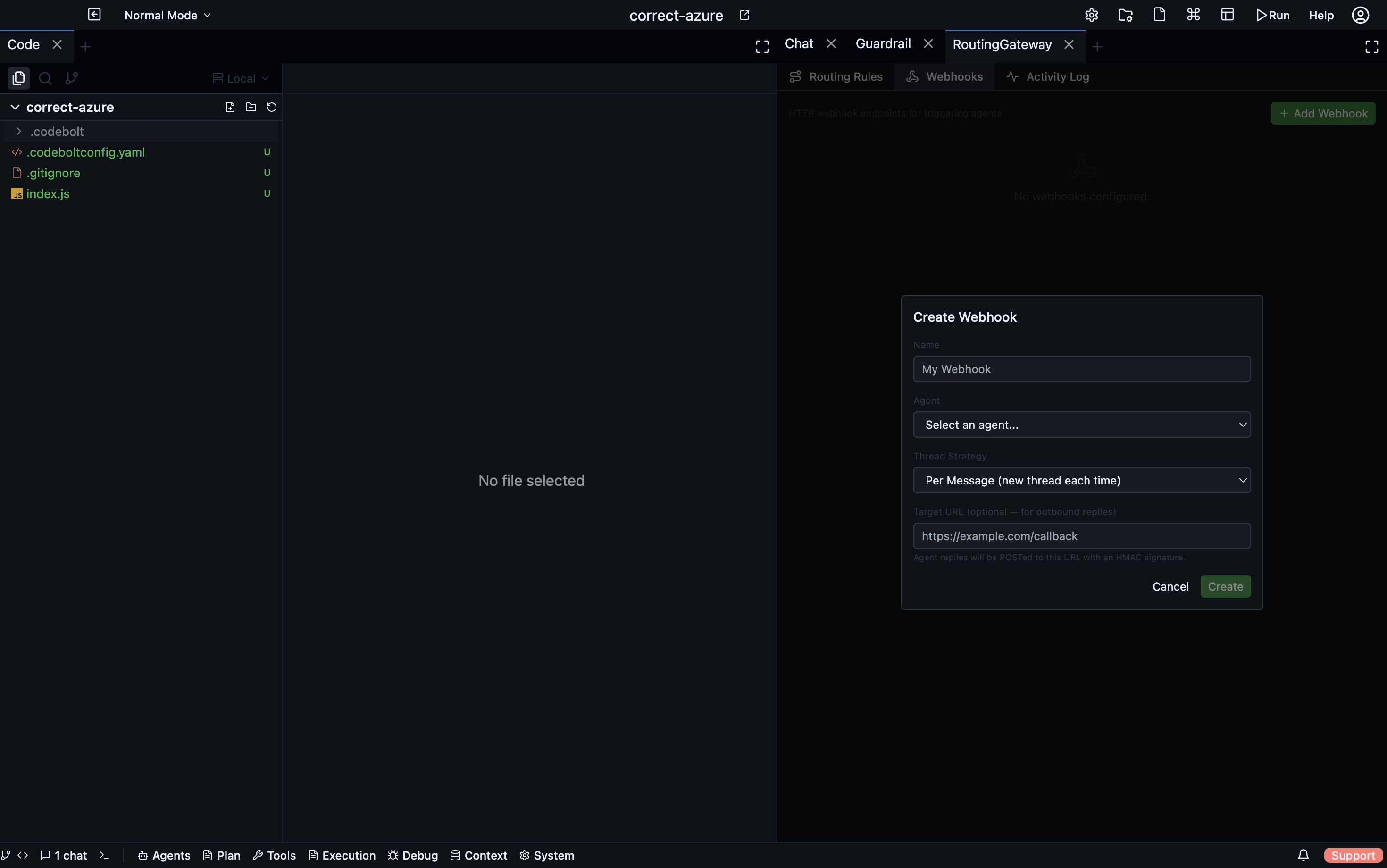Refresh the file explorer

[x=271, y=107]
